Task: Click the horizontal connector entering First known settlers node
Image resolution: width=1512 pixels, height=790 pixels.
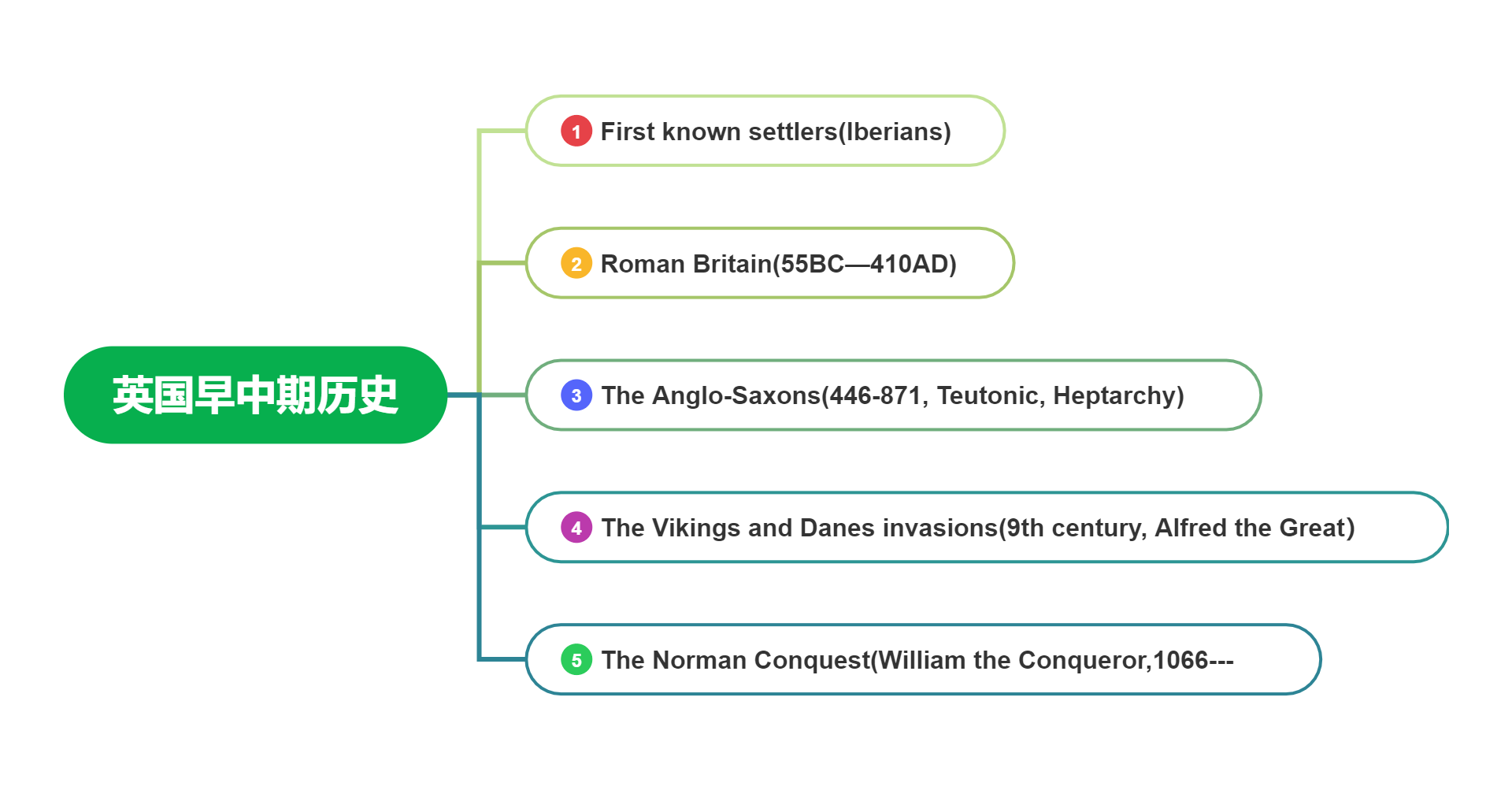Action: [502, 131]
